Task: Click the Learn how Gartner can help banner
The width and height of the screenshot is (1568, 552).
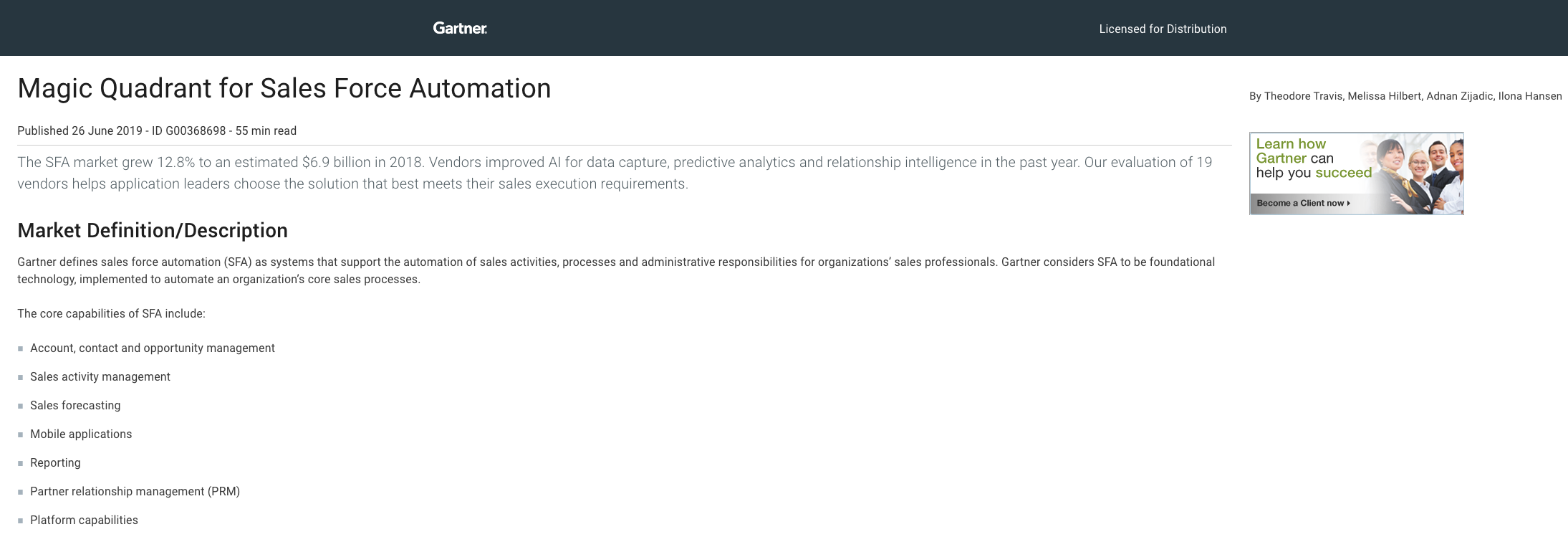Action: (1356, 173)
